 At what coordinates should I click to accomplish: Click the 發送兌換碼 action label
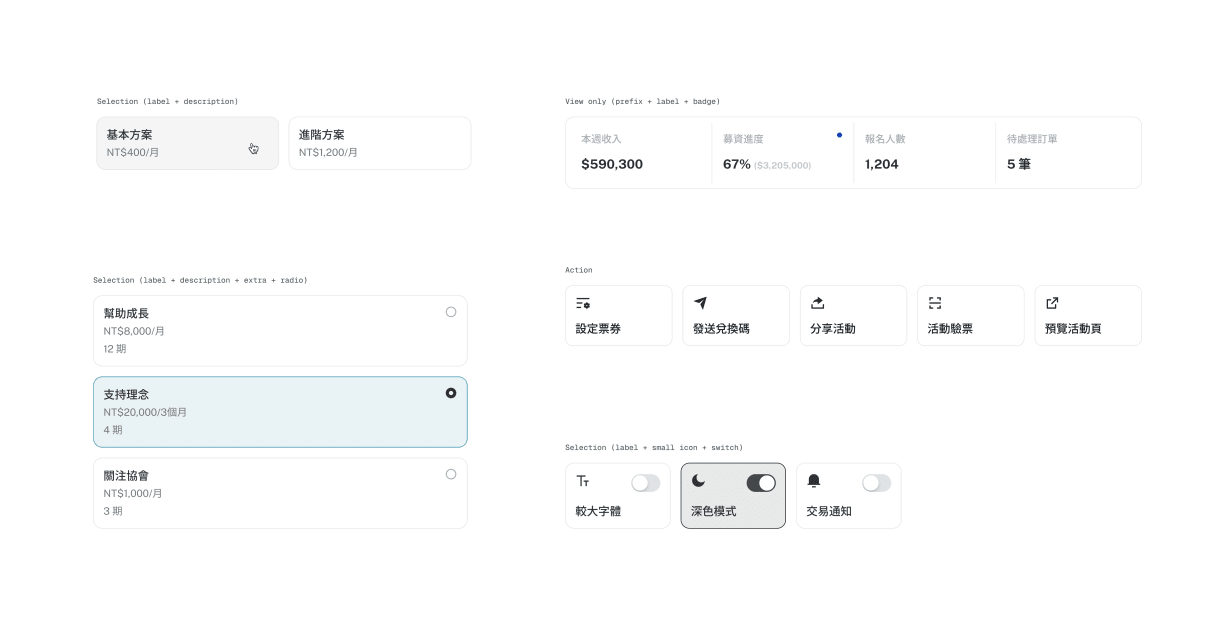721,328
